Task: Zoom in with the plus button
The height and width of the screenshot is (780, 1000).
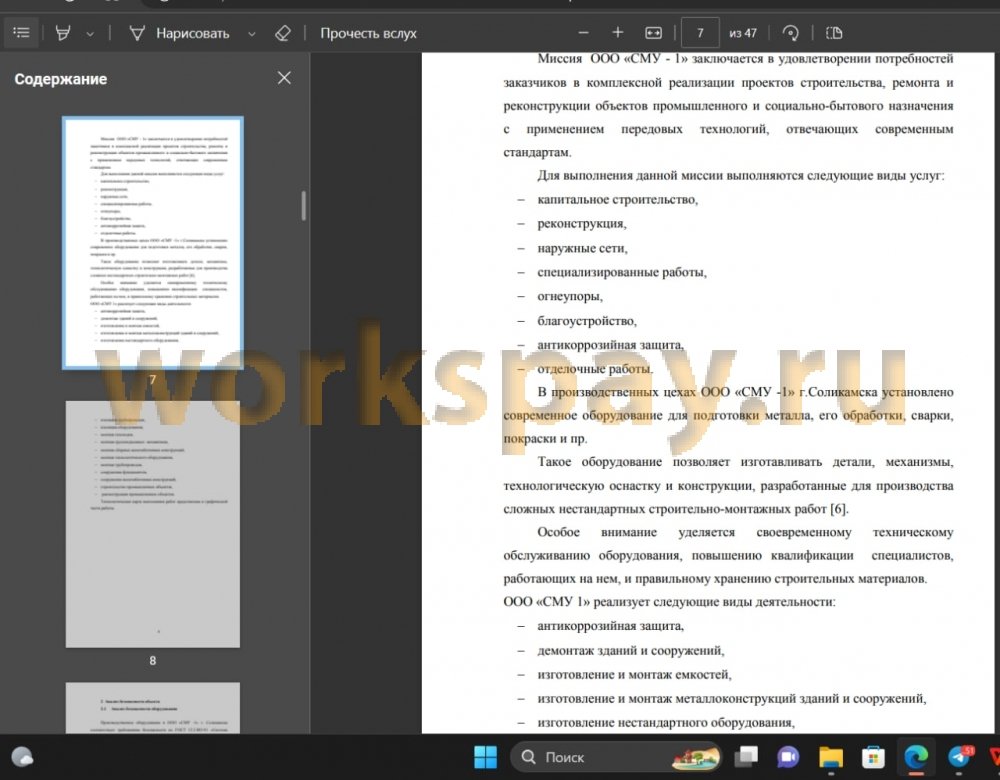Action: point(617,33)
